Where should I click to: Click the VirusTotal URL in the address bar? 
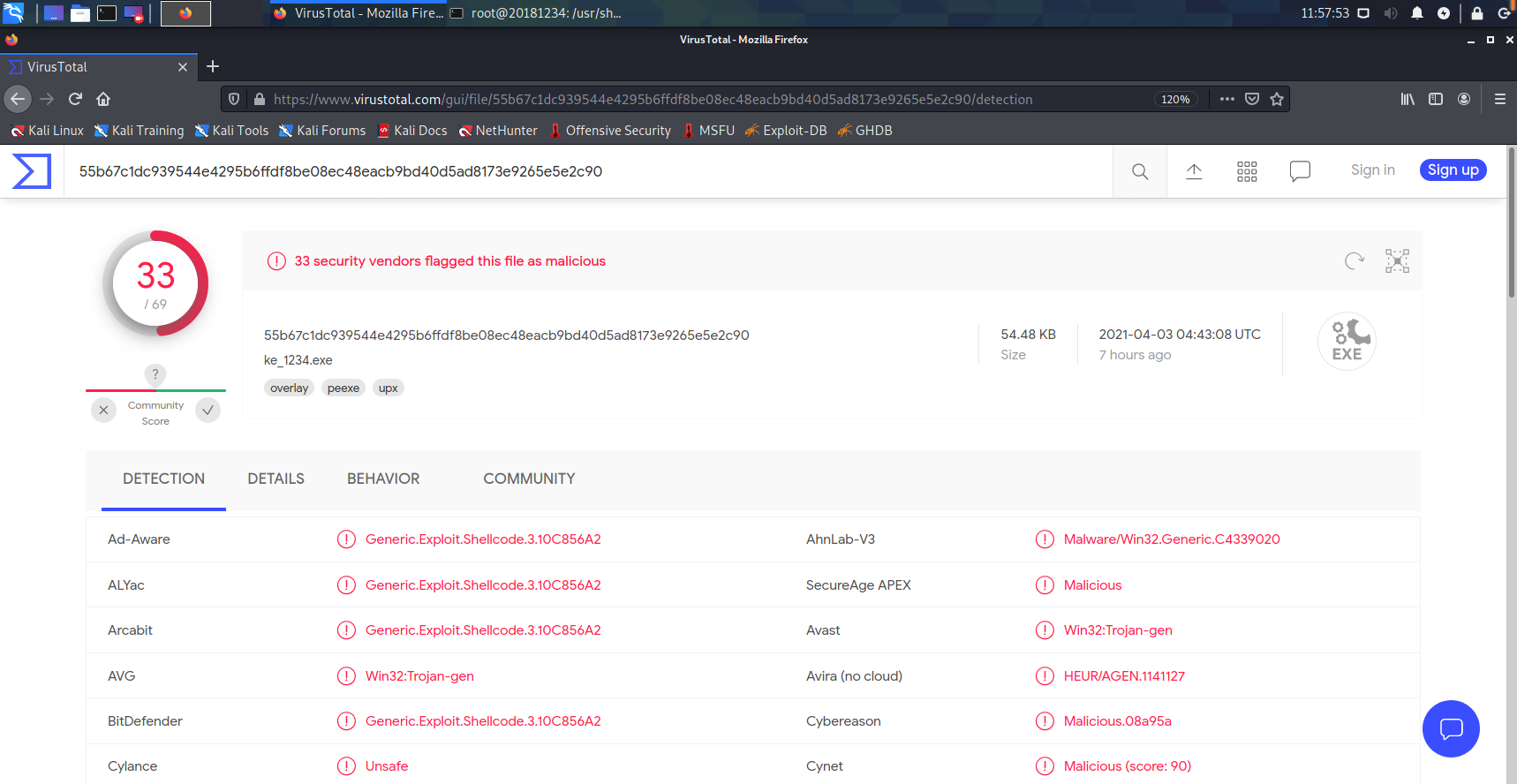pos(653,100)
